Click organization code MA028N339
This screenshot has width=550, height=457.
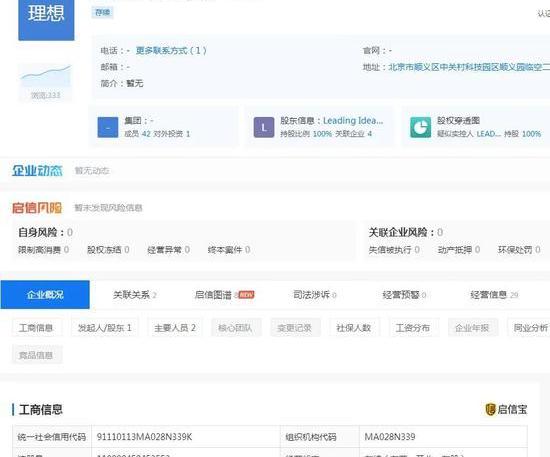pos(390,437)
